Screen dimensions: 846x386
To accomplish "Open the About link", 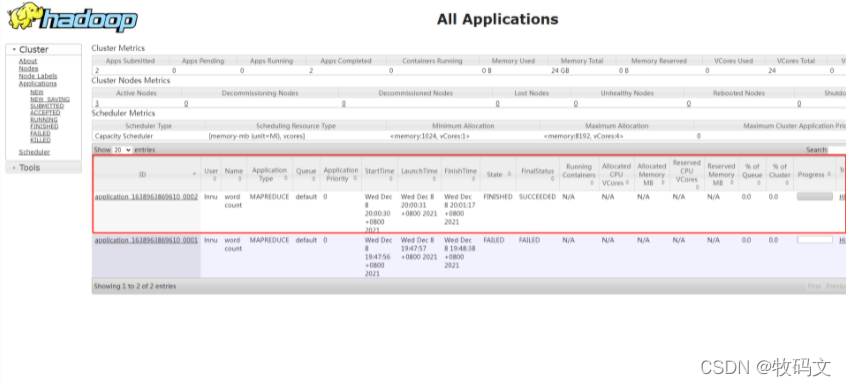I will (28, 61).
